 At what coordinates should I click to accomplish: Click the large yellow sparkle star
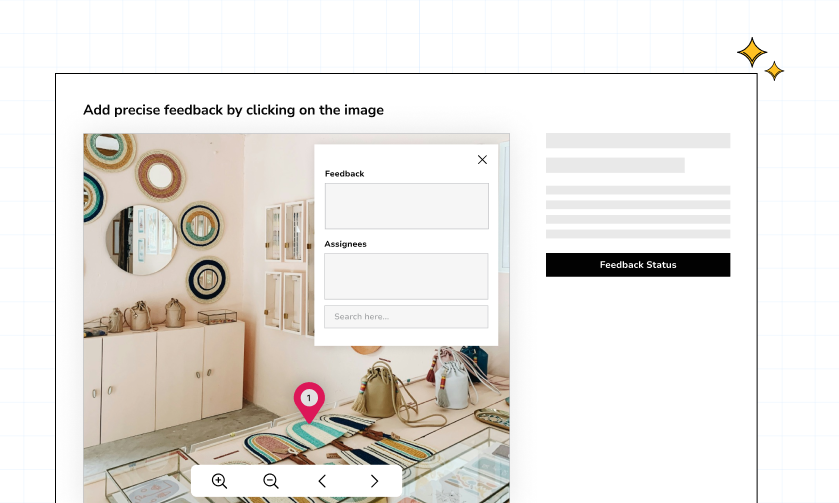[751, 51]
